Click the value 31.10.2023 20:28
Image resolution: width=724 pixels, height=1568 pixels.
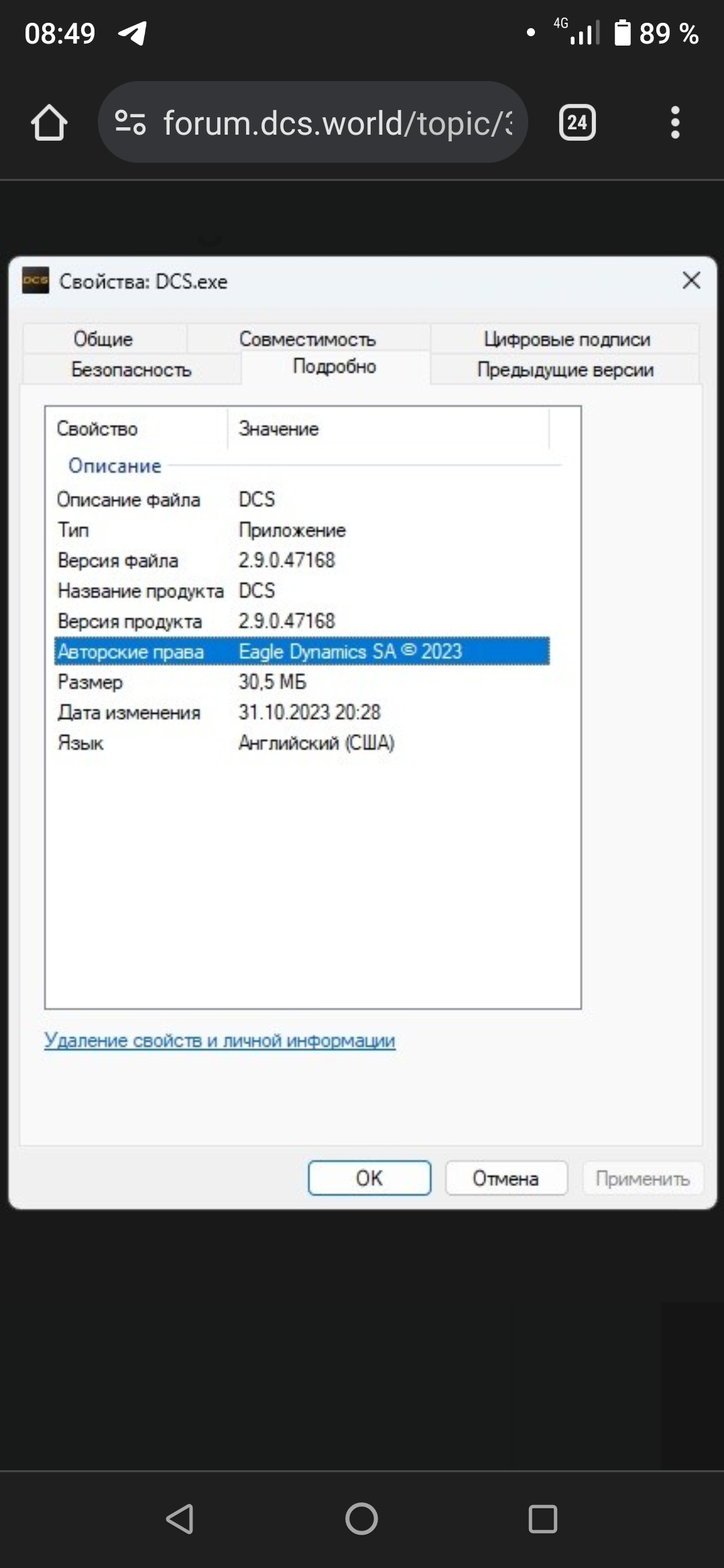click(x=310, y=712)
